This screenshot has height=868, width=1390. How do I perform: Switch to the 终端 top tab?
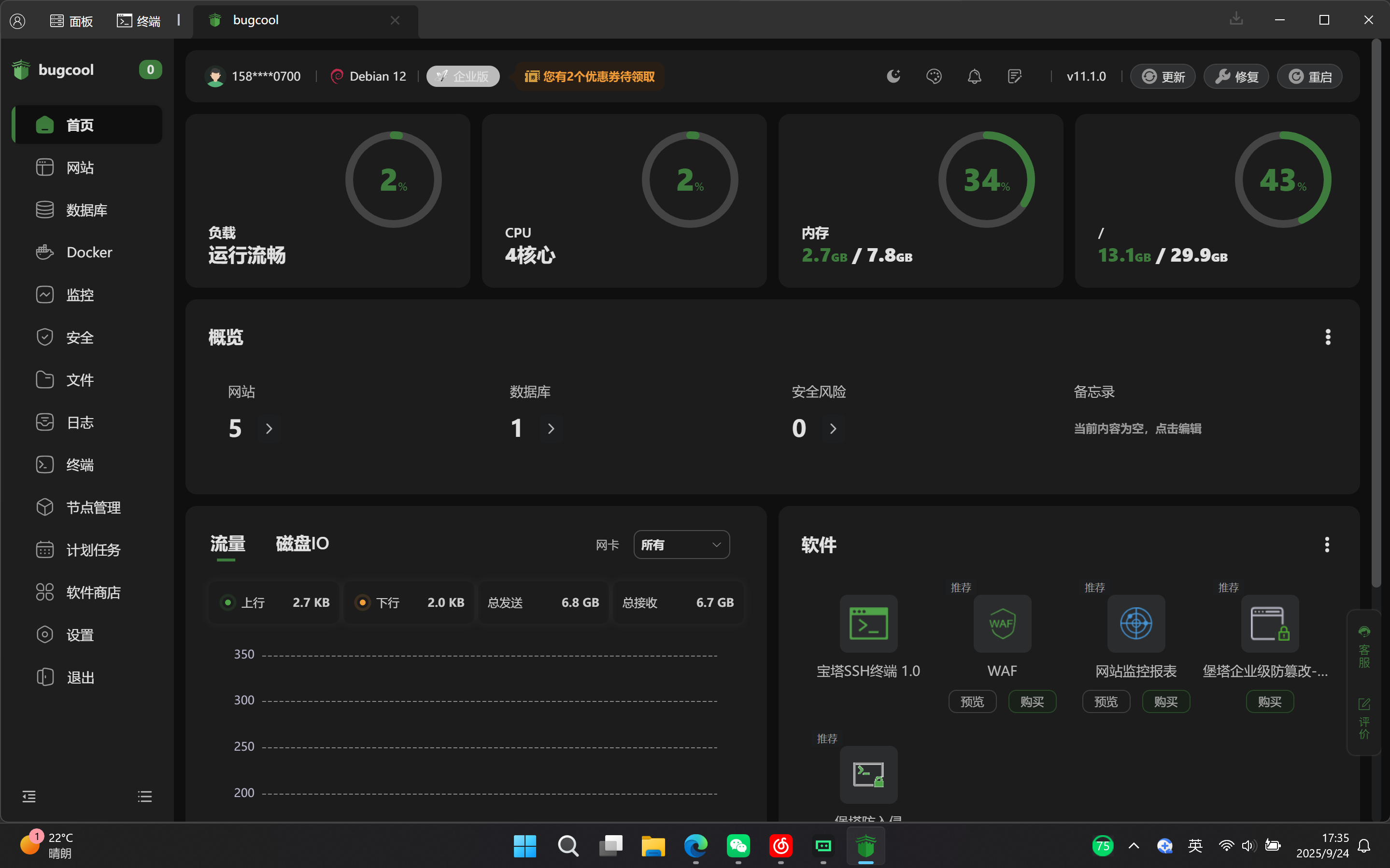point(139,21)
